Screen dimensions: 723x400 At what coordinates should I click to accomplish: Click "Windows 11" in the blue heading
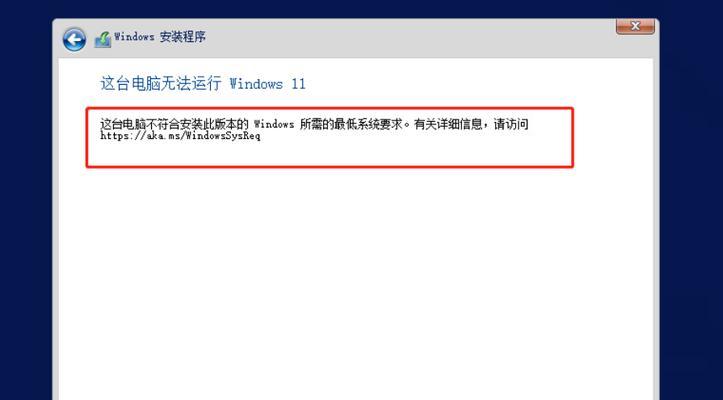click(267, 84)
